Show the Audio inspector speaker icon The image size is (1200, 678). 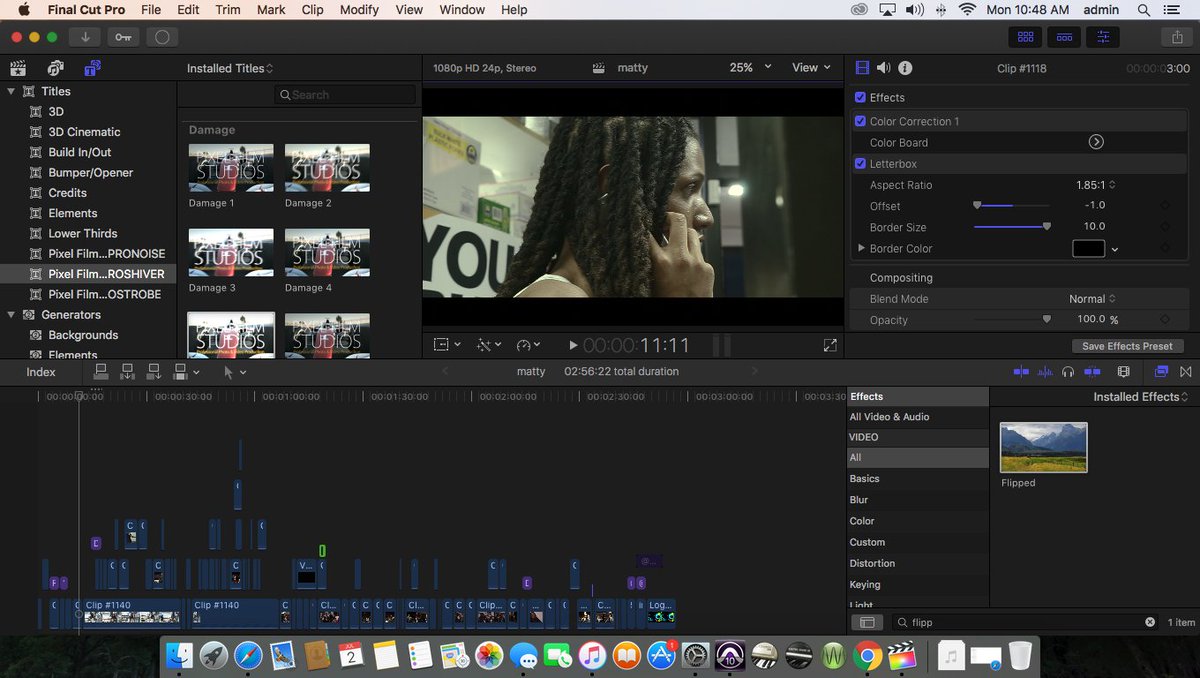click(x=884, y=68)
